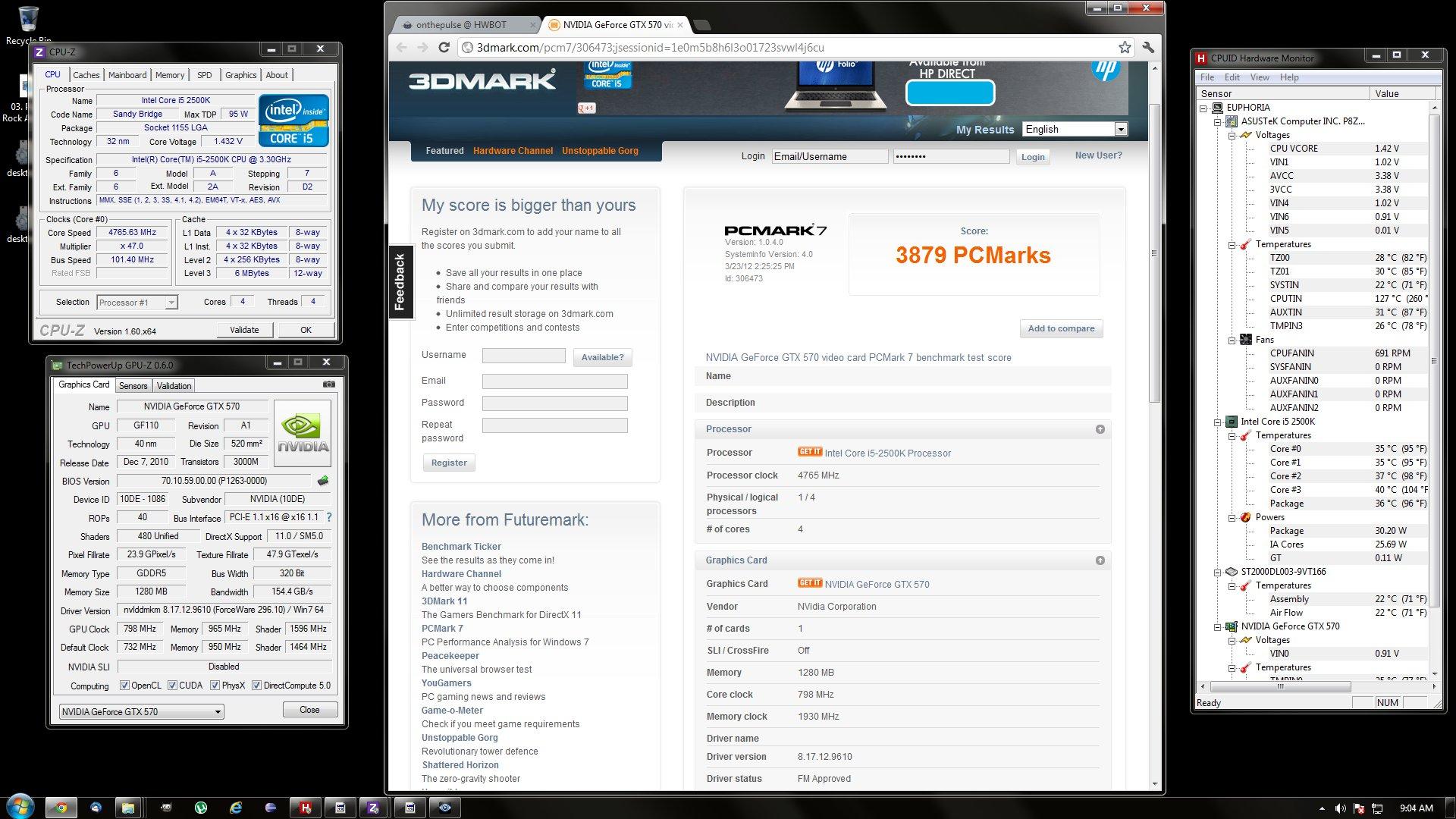Open Chrome wrench settings menu
The image size is (1456, 819).
click(x=1148, y=47)
